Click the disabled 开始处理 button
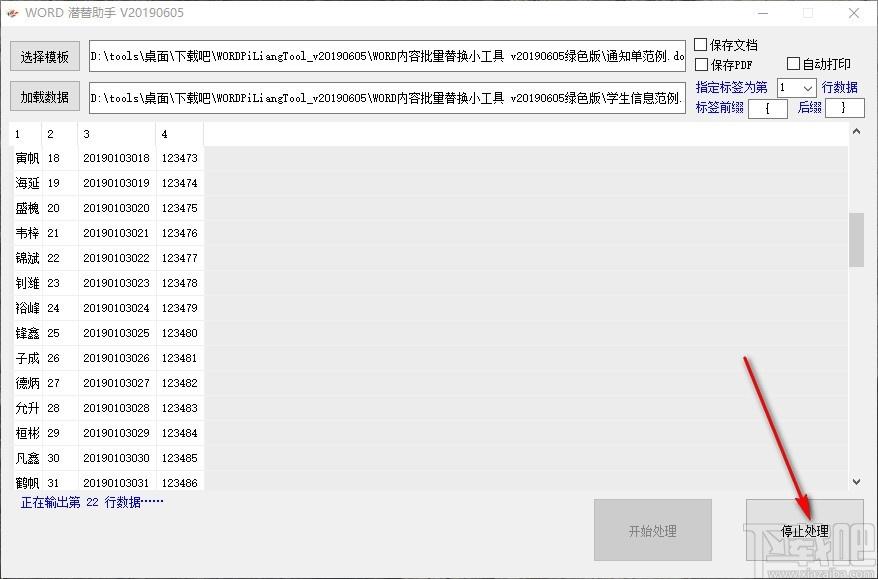This screenshot has height=579, width=878. pyautogui.click(x=653, y=530)
